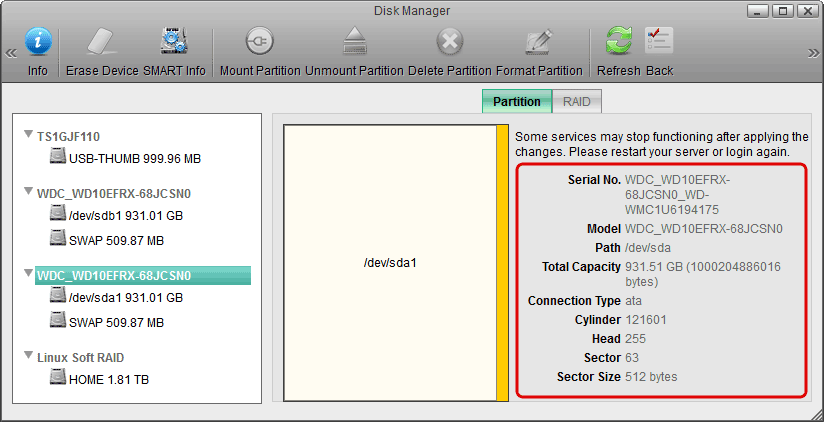Switch to the RAID tab
Screen dimensions: 824x422
(x=576, y=102)
